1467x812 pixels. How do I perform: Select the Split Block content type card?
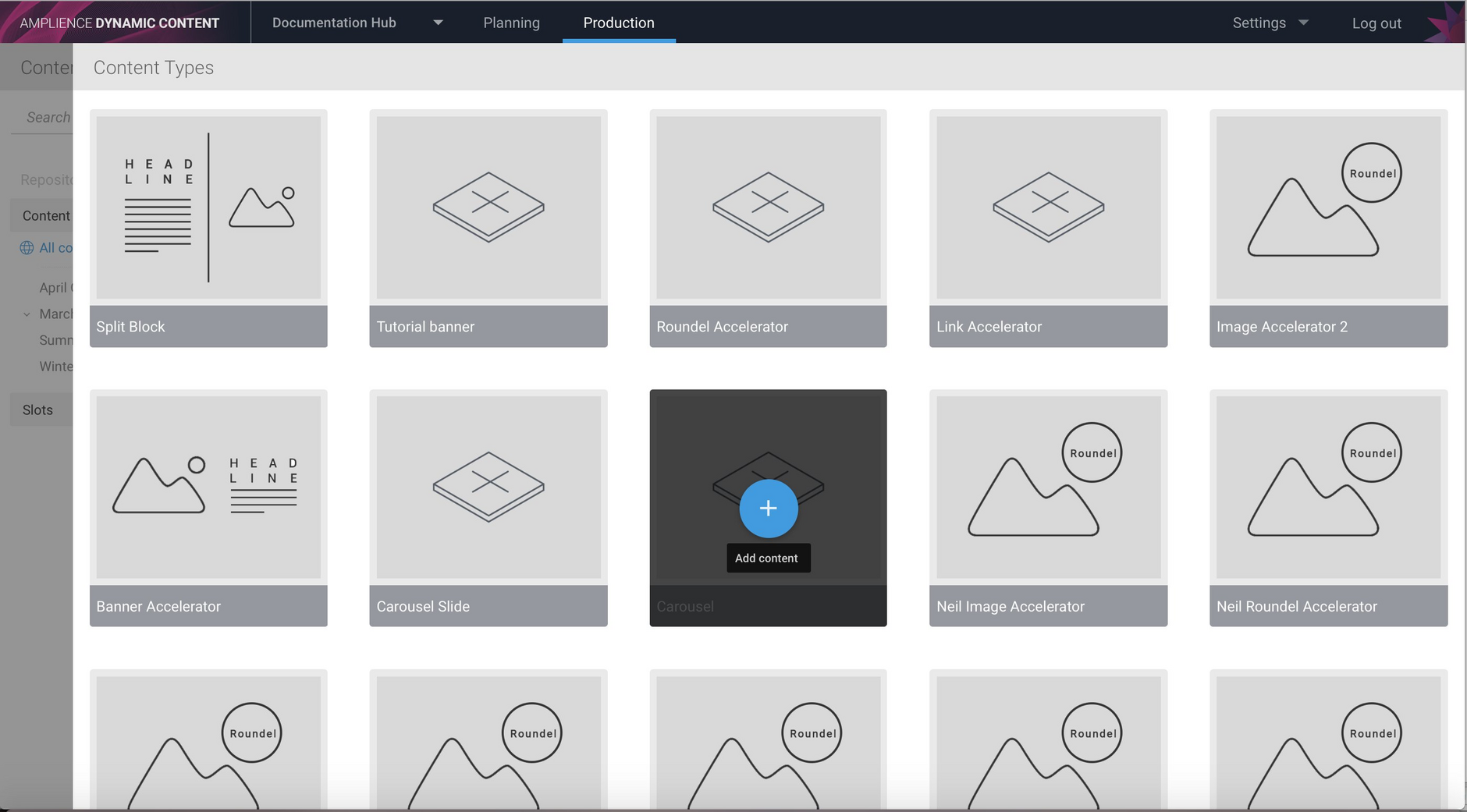[x=208, y=229]
